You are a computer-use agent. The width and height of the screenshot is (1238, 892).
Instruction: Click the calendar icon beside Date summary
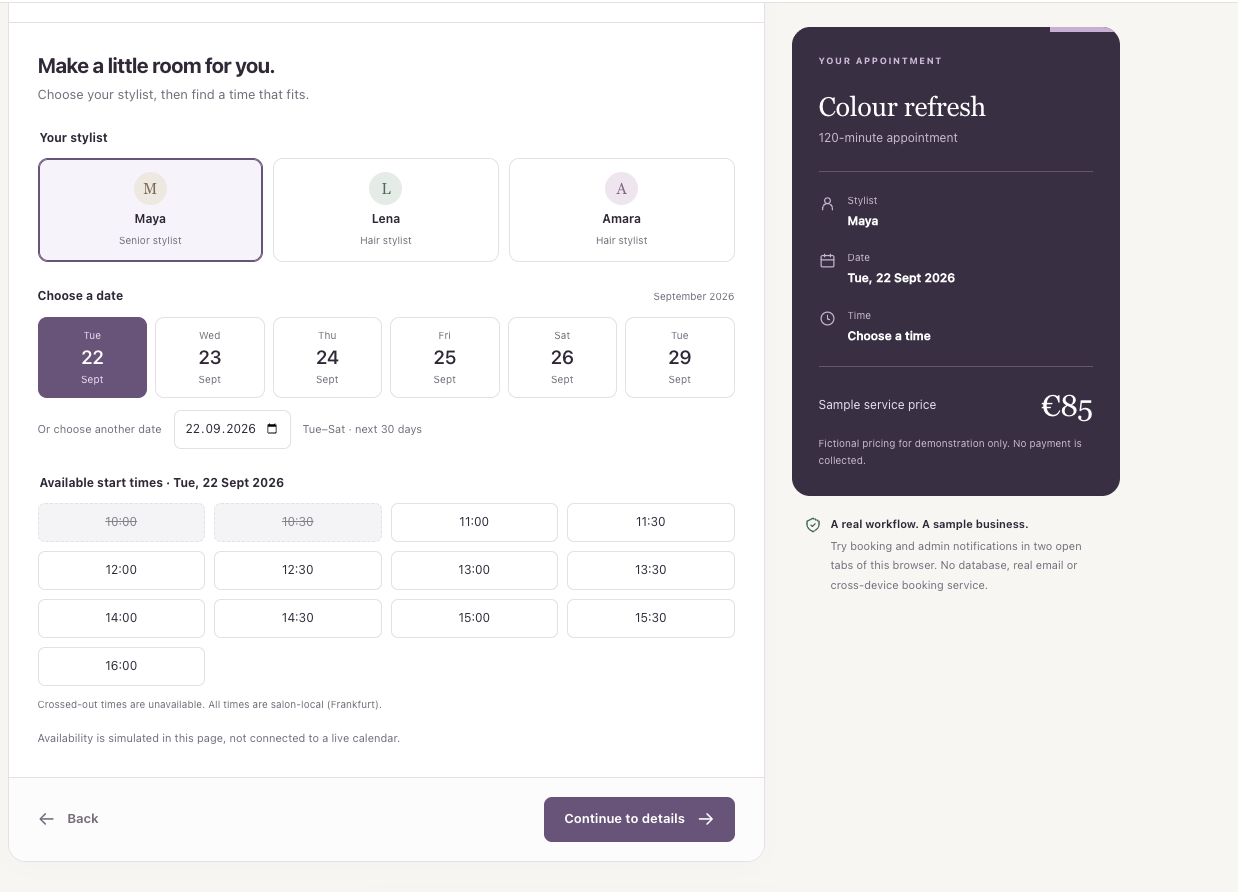pyautogui.click(x=827, y=261)
